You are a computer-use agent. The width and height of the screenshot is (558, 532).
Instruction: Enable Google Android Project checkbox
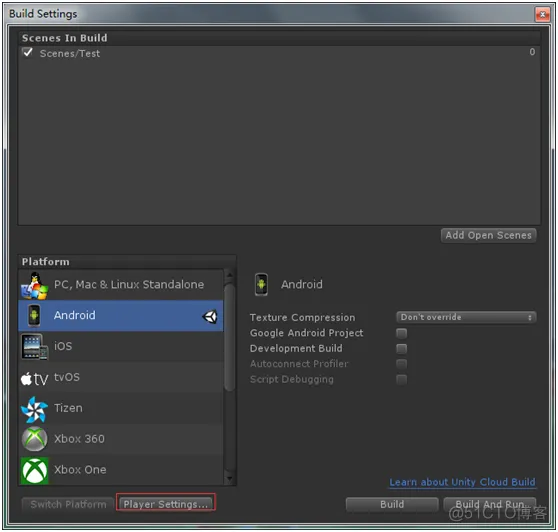coord(402,333)
